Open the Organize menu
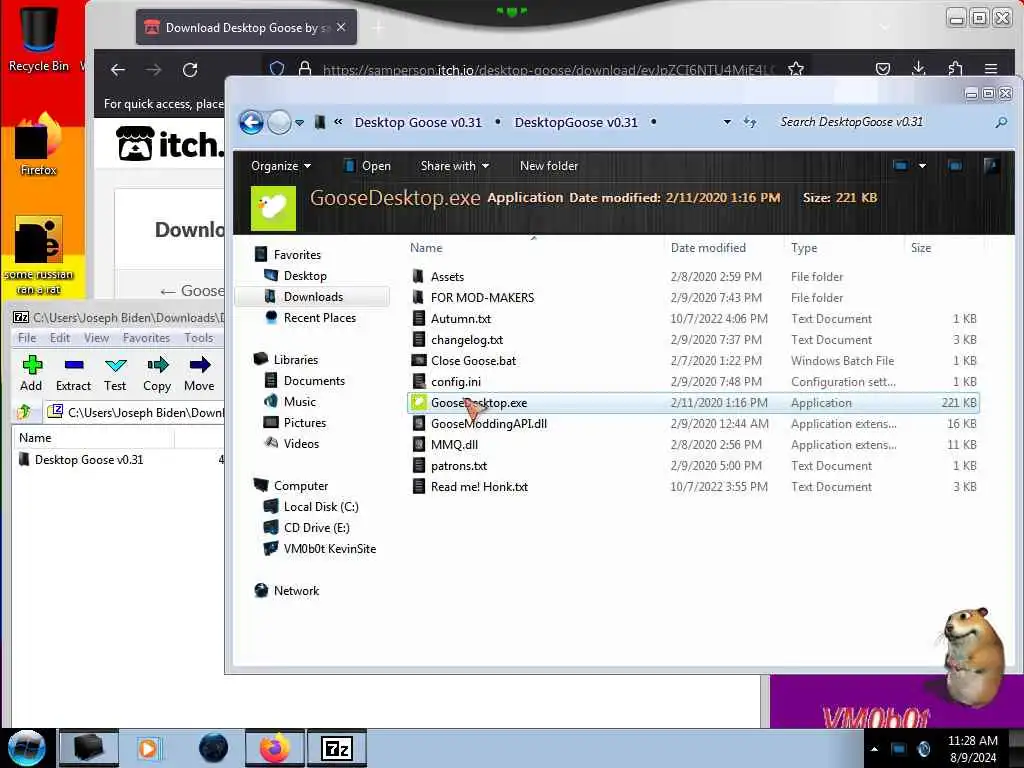 point(281,166)
